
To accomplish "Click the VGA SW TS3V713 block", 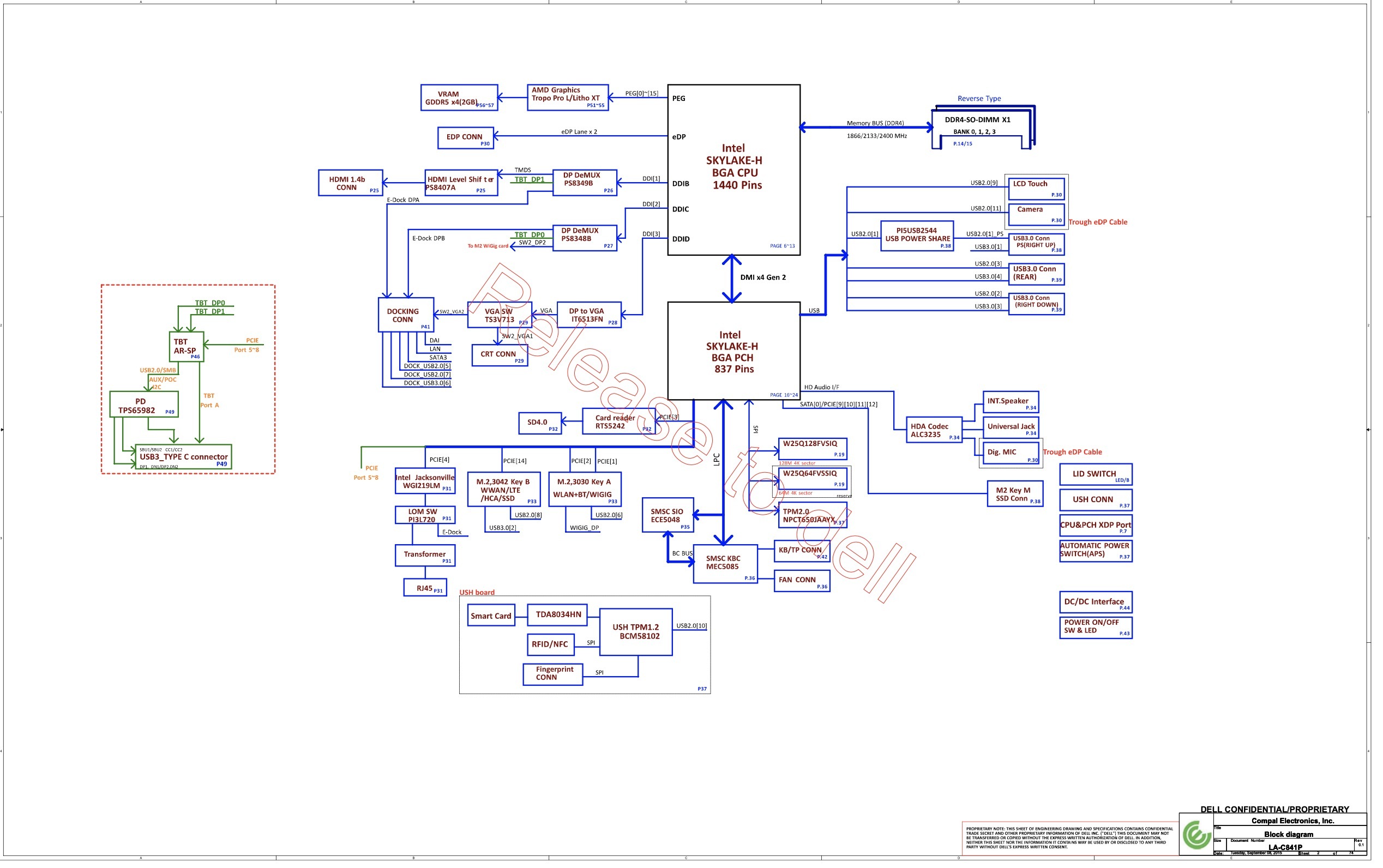I will (x=500, y=315).
